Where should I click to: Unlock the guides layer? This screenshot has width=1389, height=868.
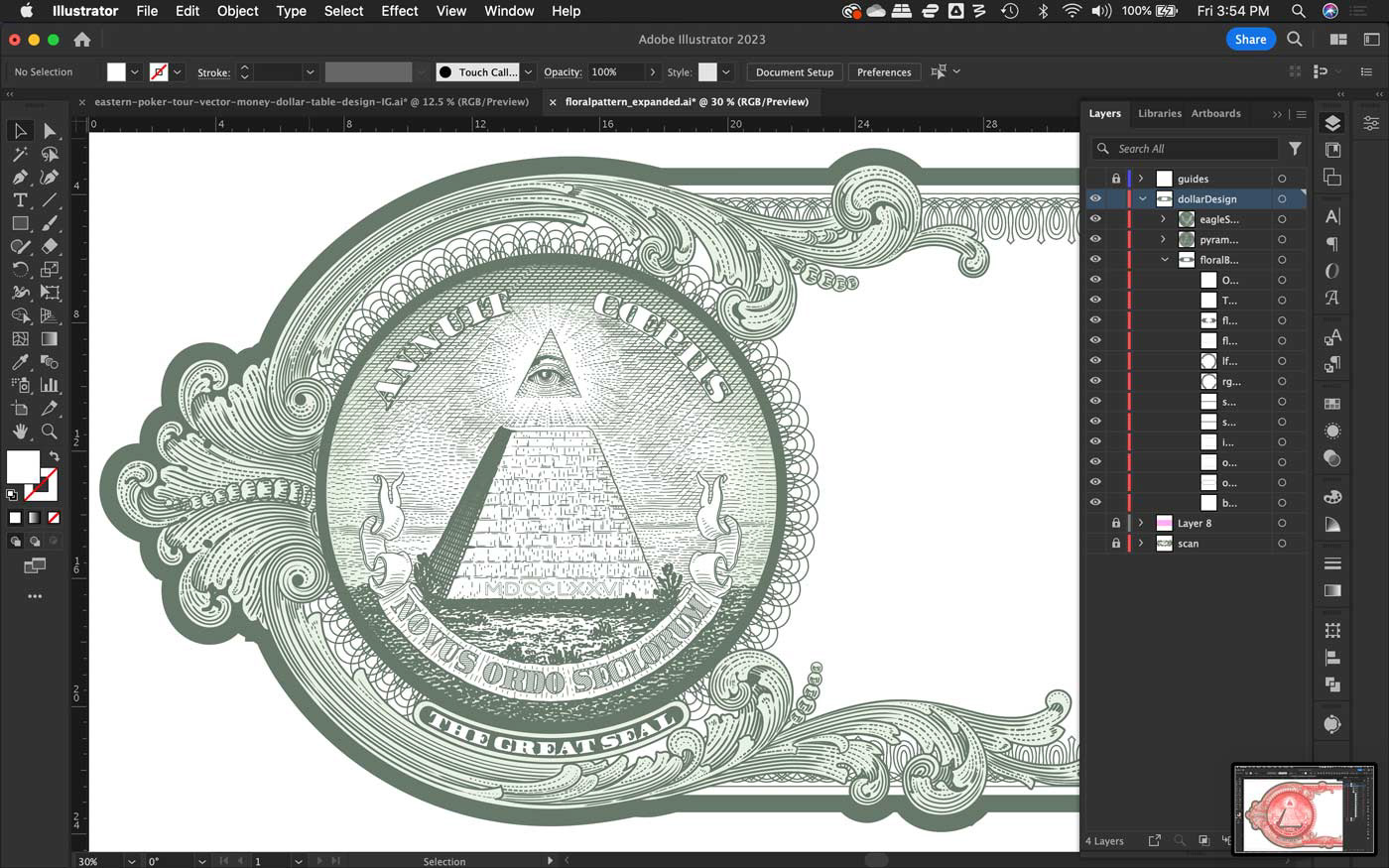[x=1116, y=179]
